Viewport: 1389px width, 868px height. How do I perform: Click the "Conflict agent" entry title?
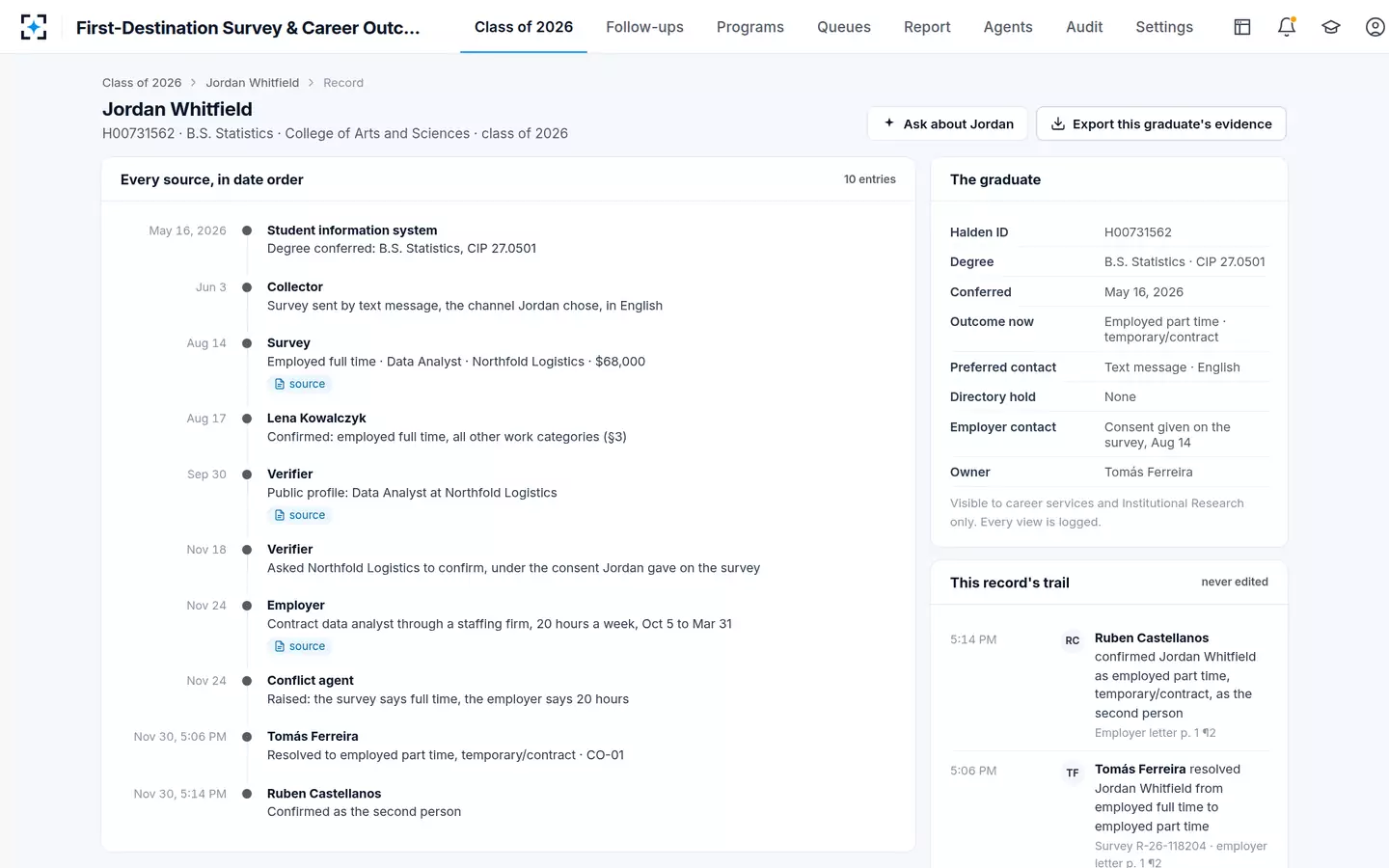311,681
